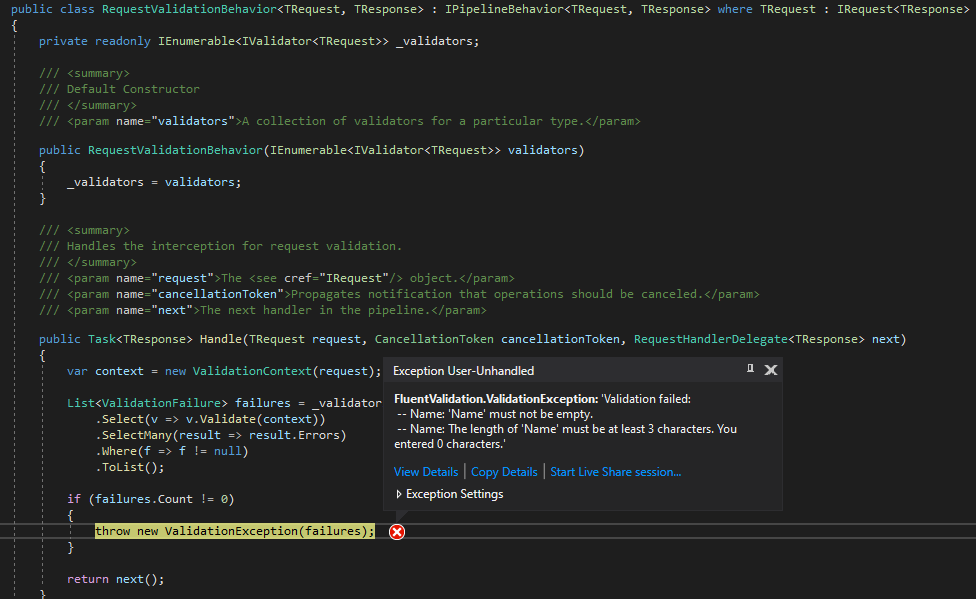Screen dimensions: 976x599
Task: Click the highlighted throw new ValidationException line
Action: point(235,531)
